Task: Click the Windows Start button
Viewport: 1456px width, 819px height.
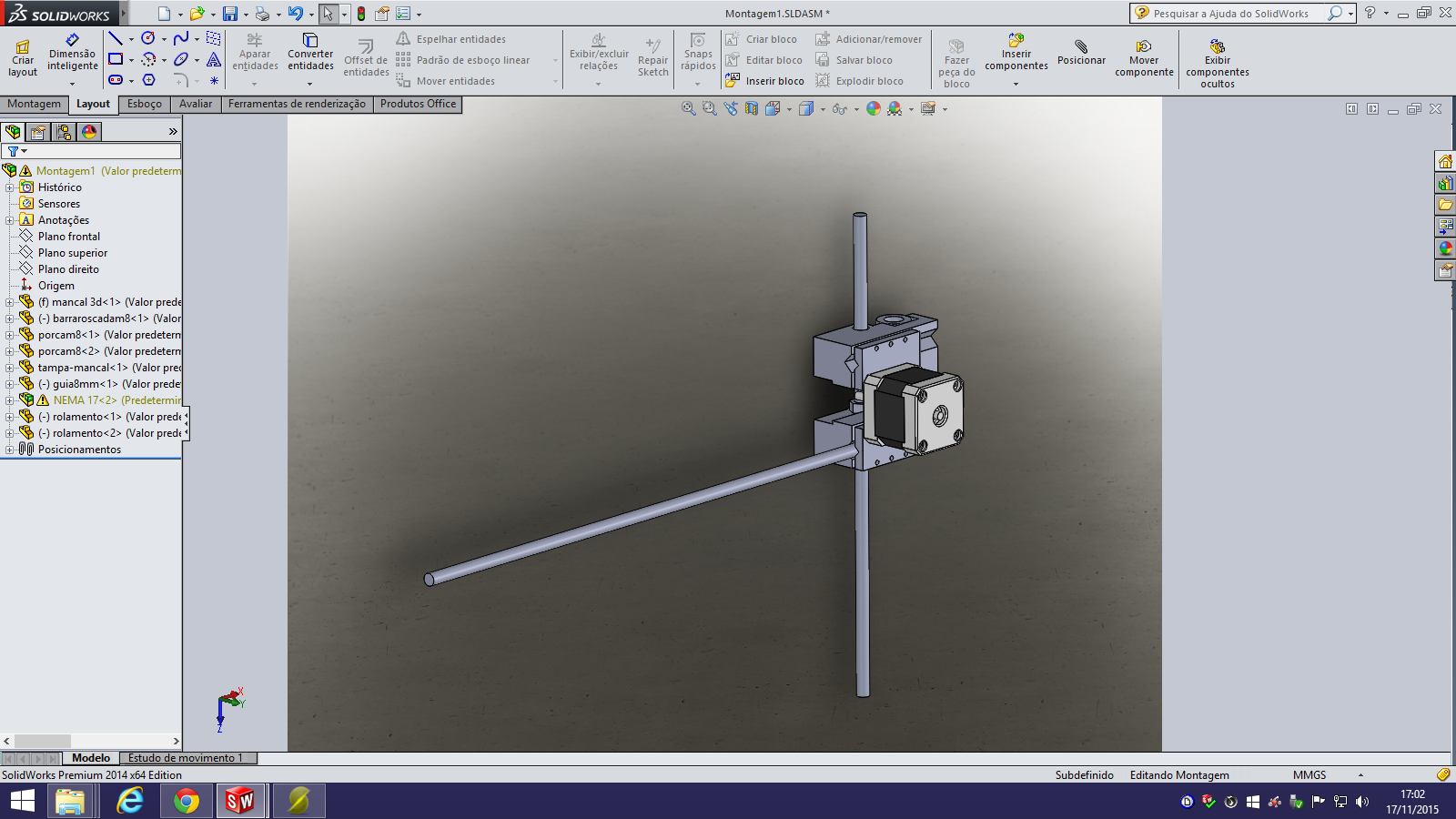Action: coord(22,802)
